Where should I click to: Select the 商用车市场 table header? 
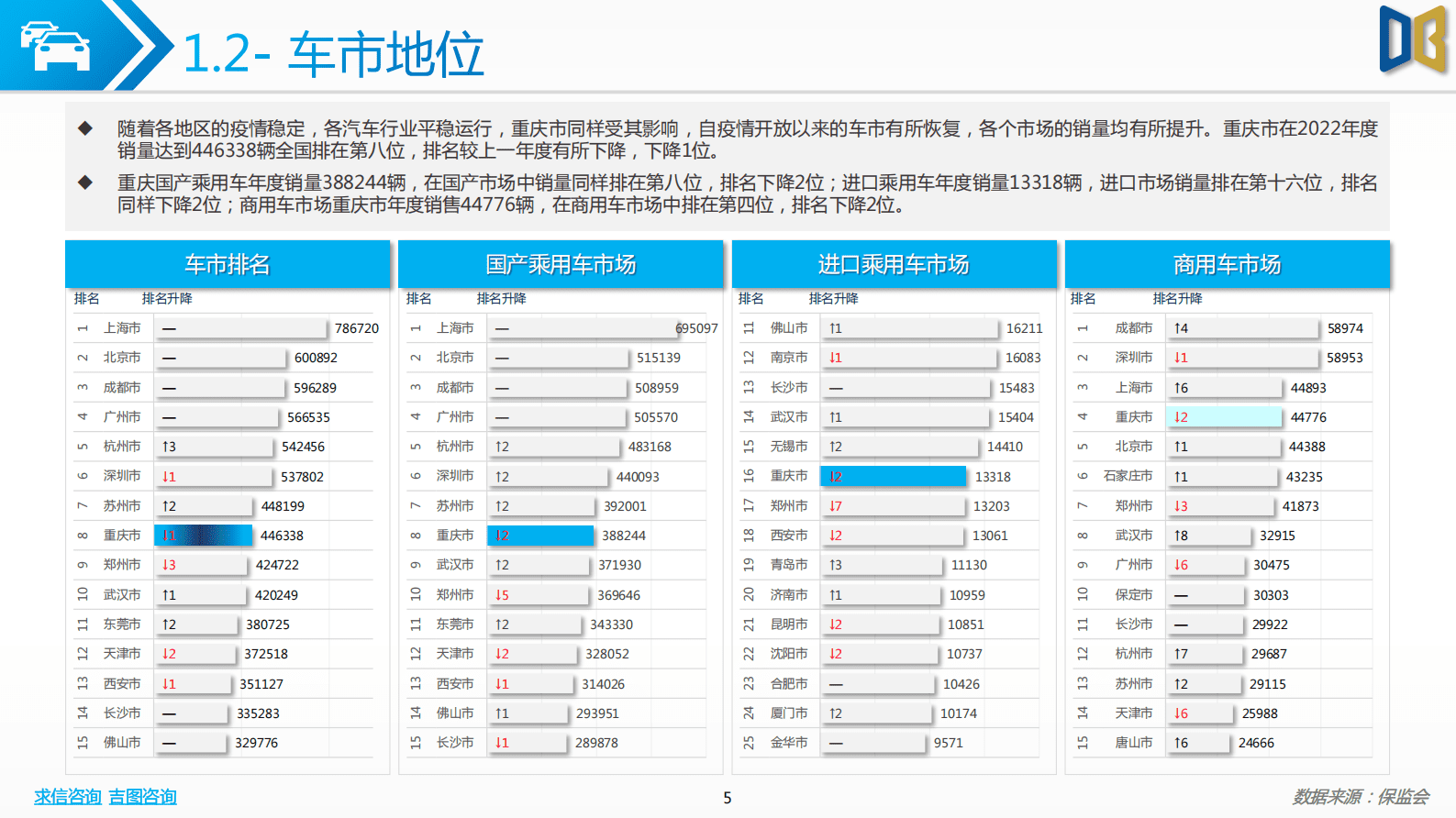tap(1228, 264)
